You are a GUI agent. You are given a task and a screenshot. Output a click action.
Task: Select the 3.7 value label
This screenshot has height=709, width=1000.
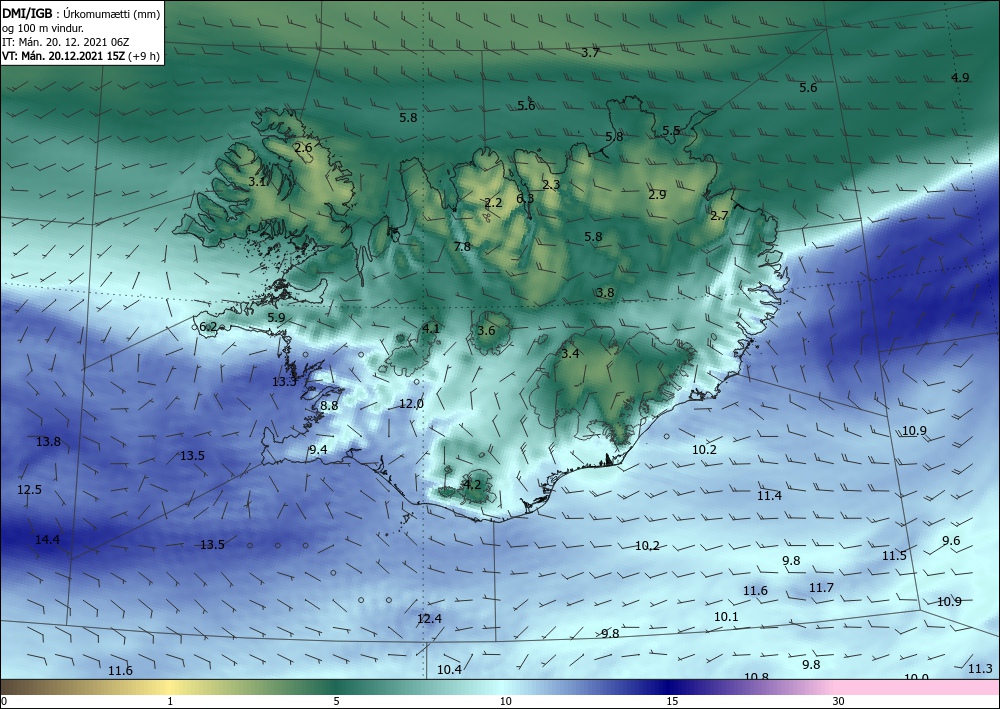(590, 53)
